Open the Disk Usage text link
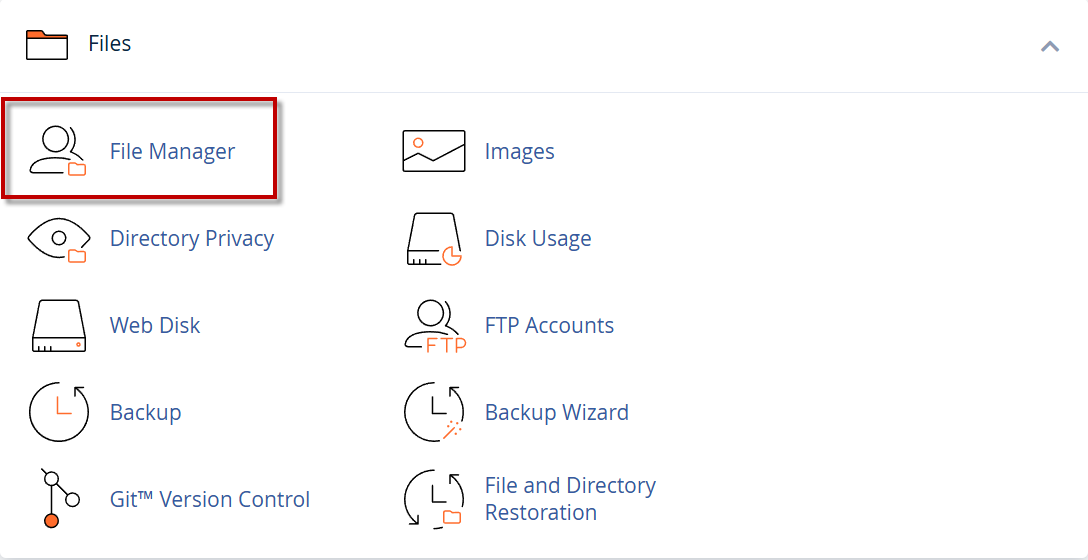 coord(537,239)
